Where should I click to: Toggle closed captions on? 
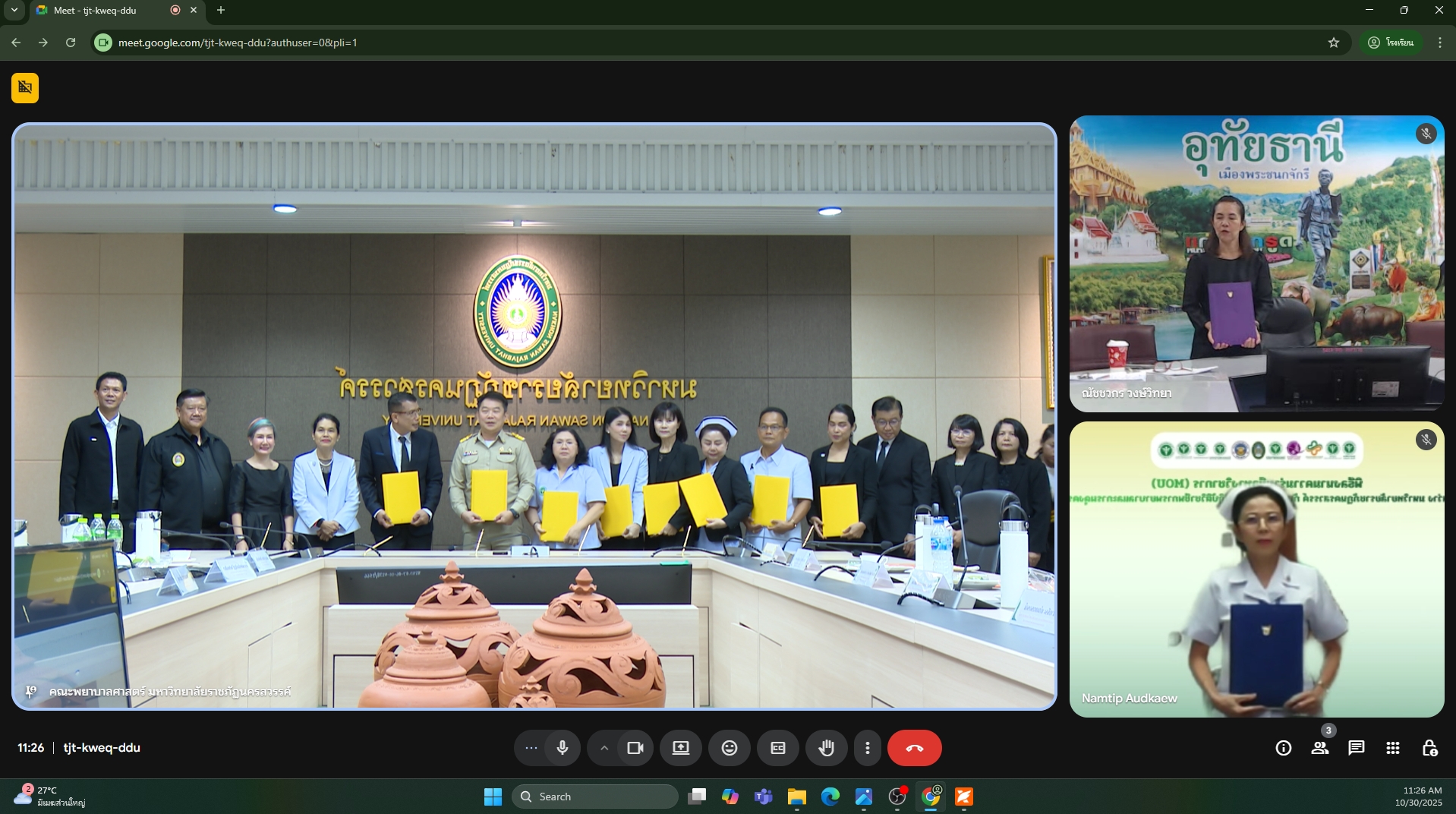click(778, 748)
